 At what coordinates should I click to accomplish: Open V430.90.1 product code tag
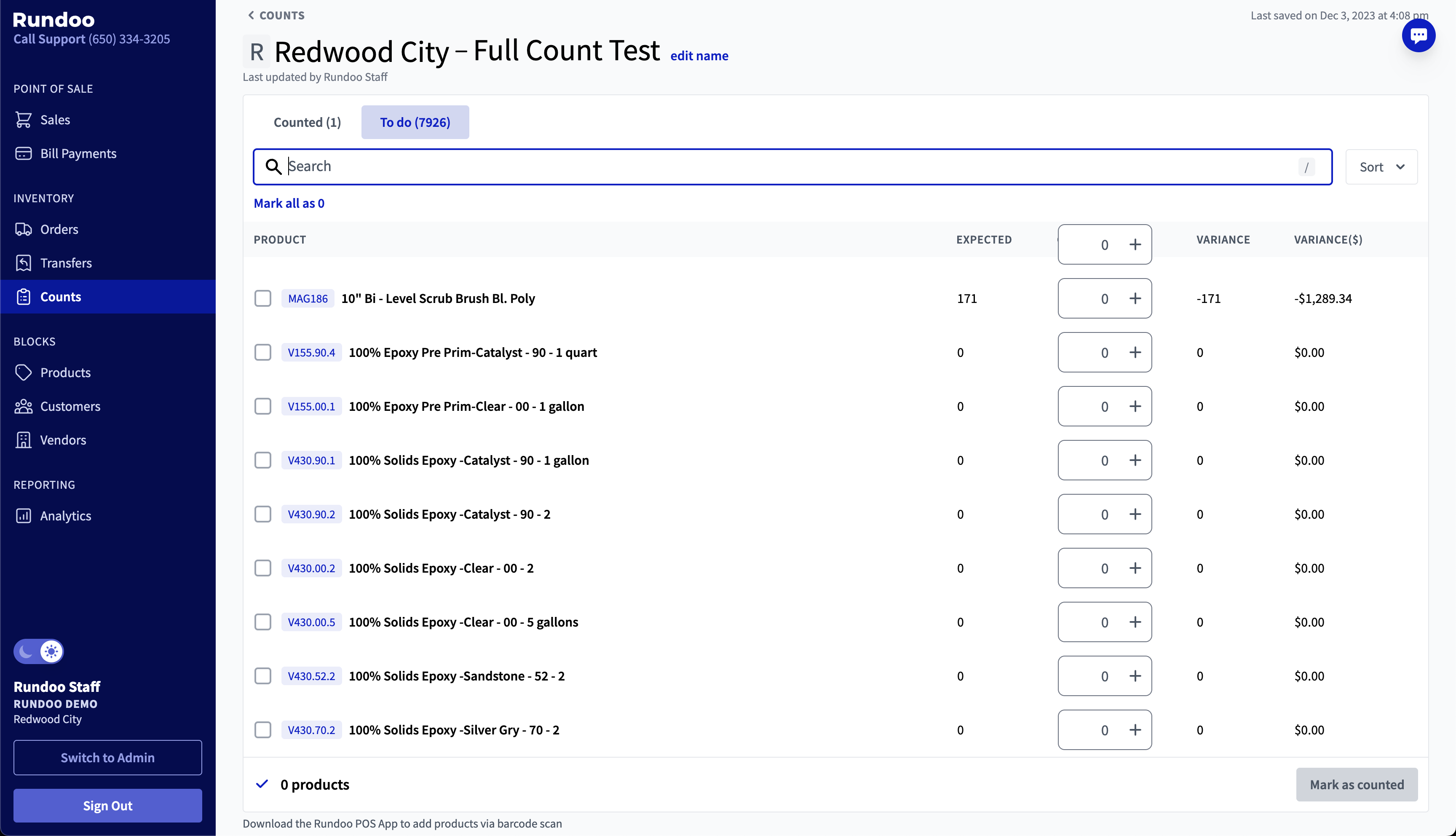pos(311,461)
